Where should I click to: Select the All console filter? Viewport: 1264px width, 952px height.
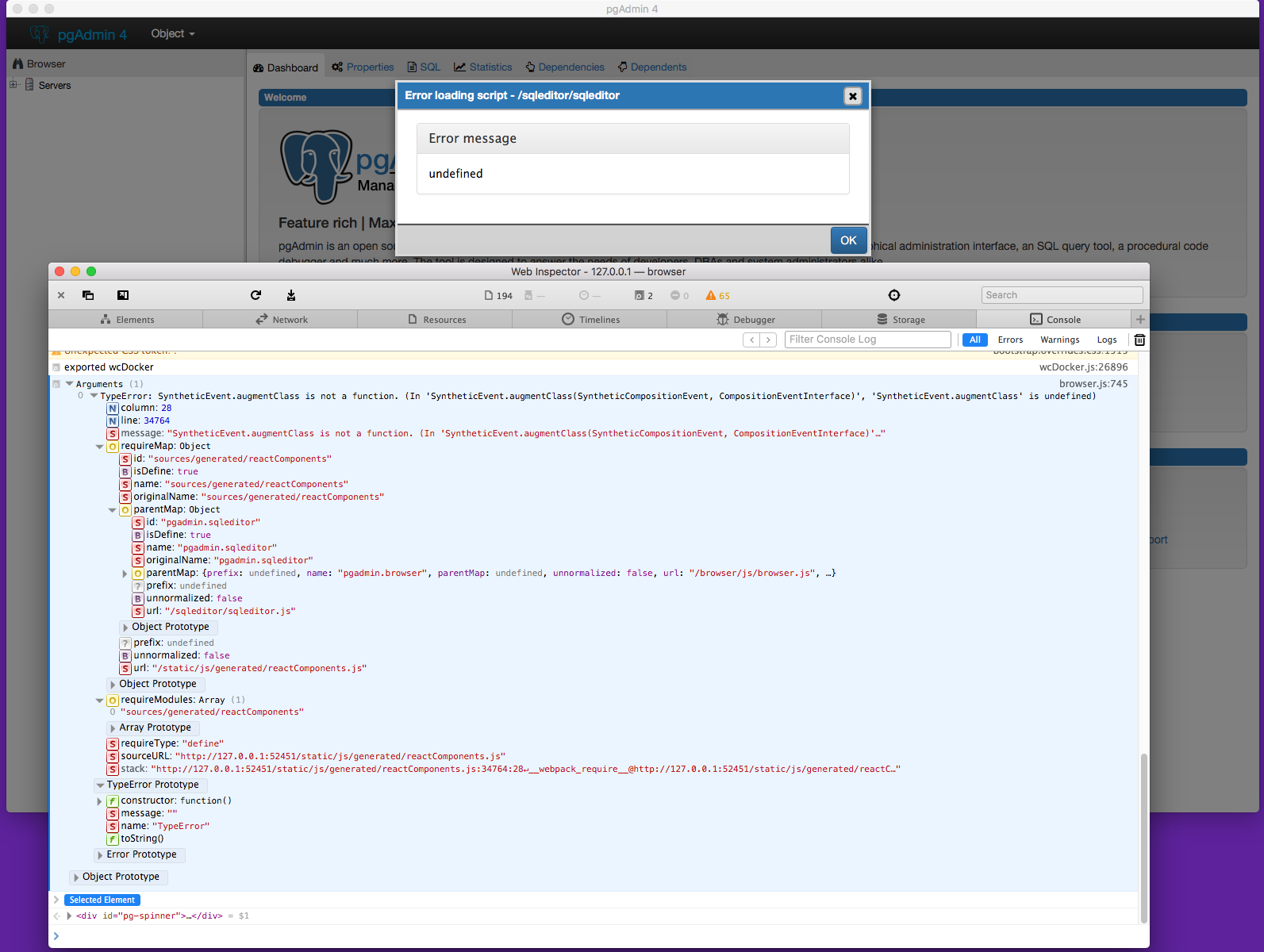974,340
